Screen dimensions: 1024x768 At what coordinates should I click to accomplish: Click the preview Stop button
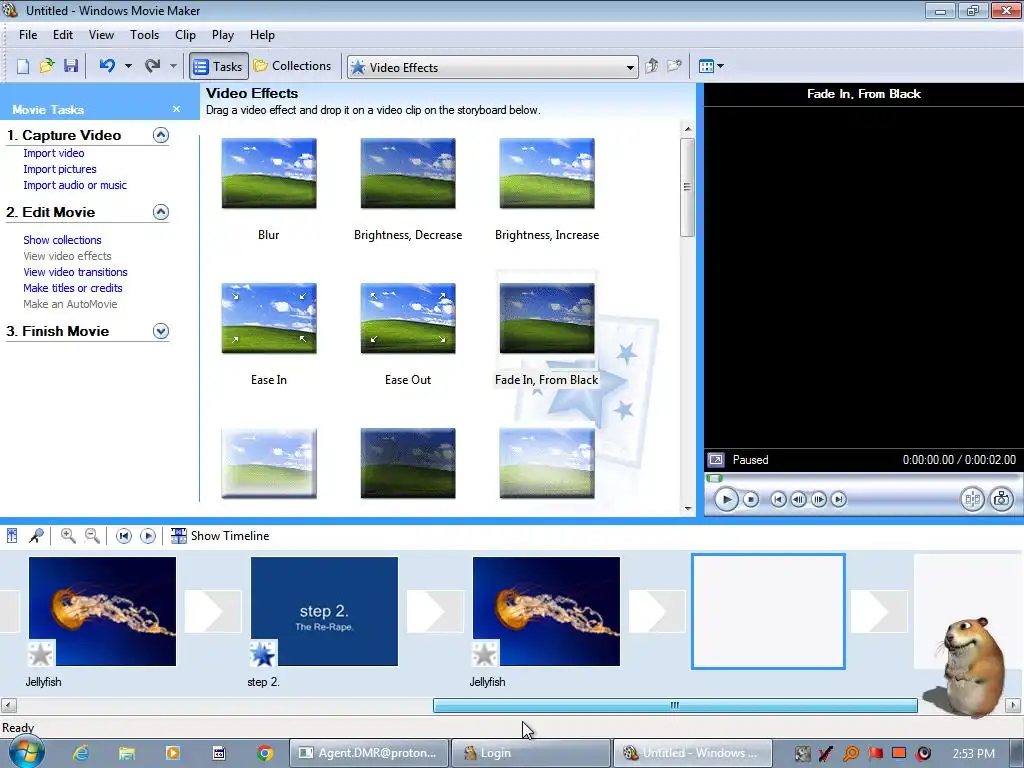751,500
